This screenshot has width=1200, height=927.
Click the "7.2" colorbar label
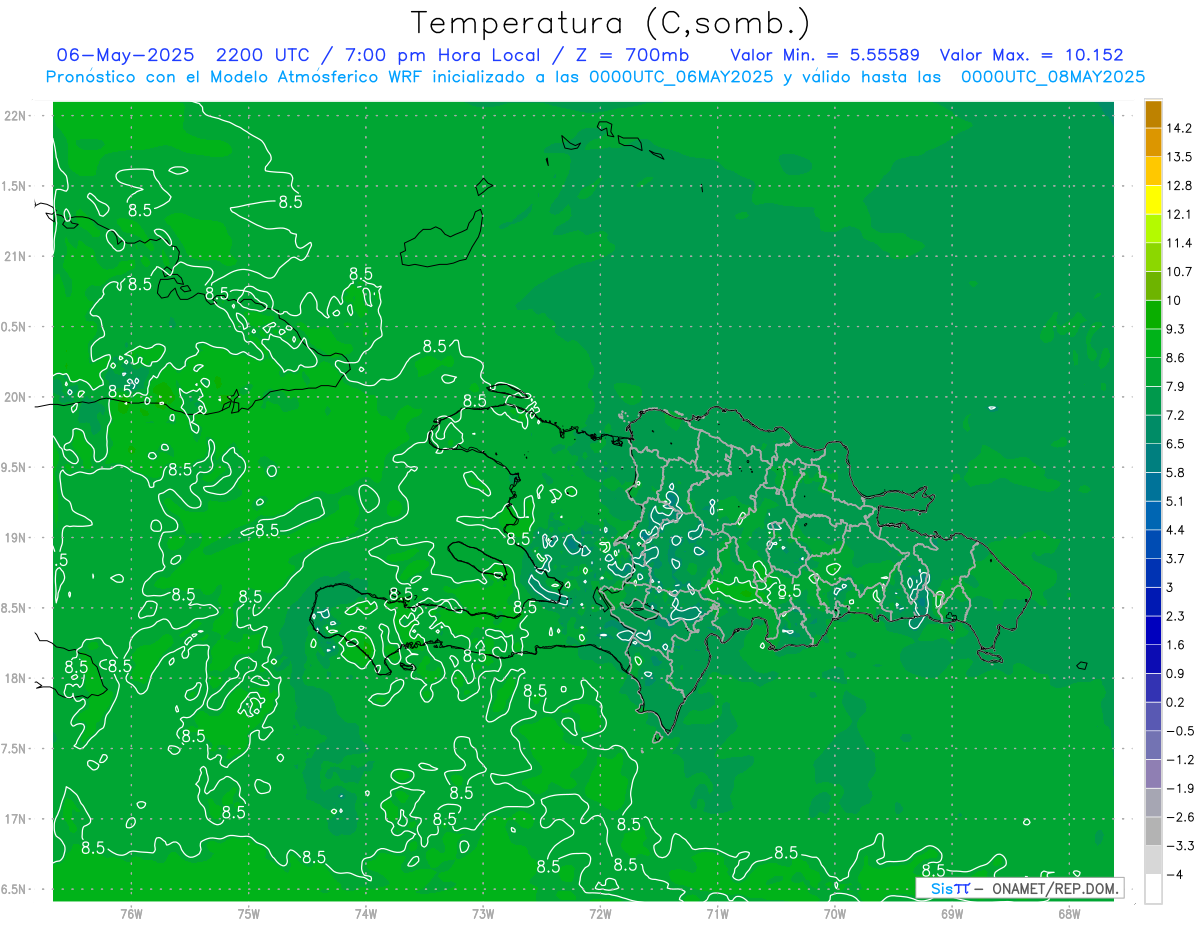click(x=1176, y=415)
